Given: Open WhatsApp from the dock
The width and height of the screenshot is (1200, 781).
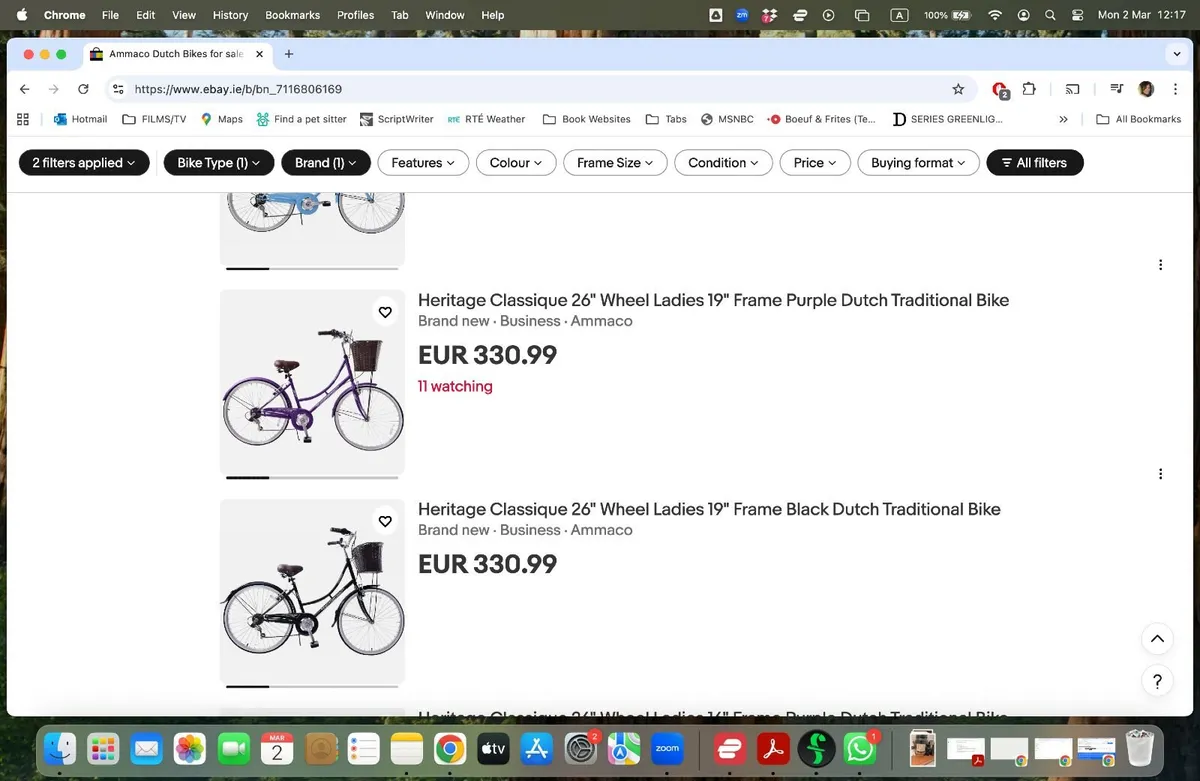Looking at the screenshot, I should click(x=860, y=748).
